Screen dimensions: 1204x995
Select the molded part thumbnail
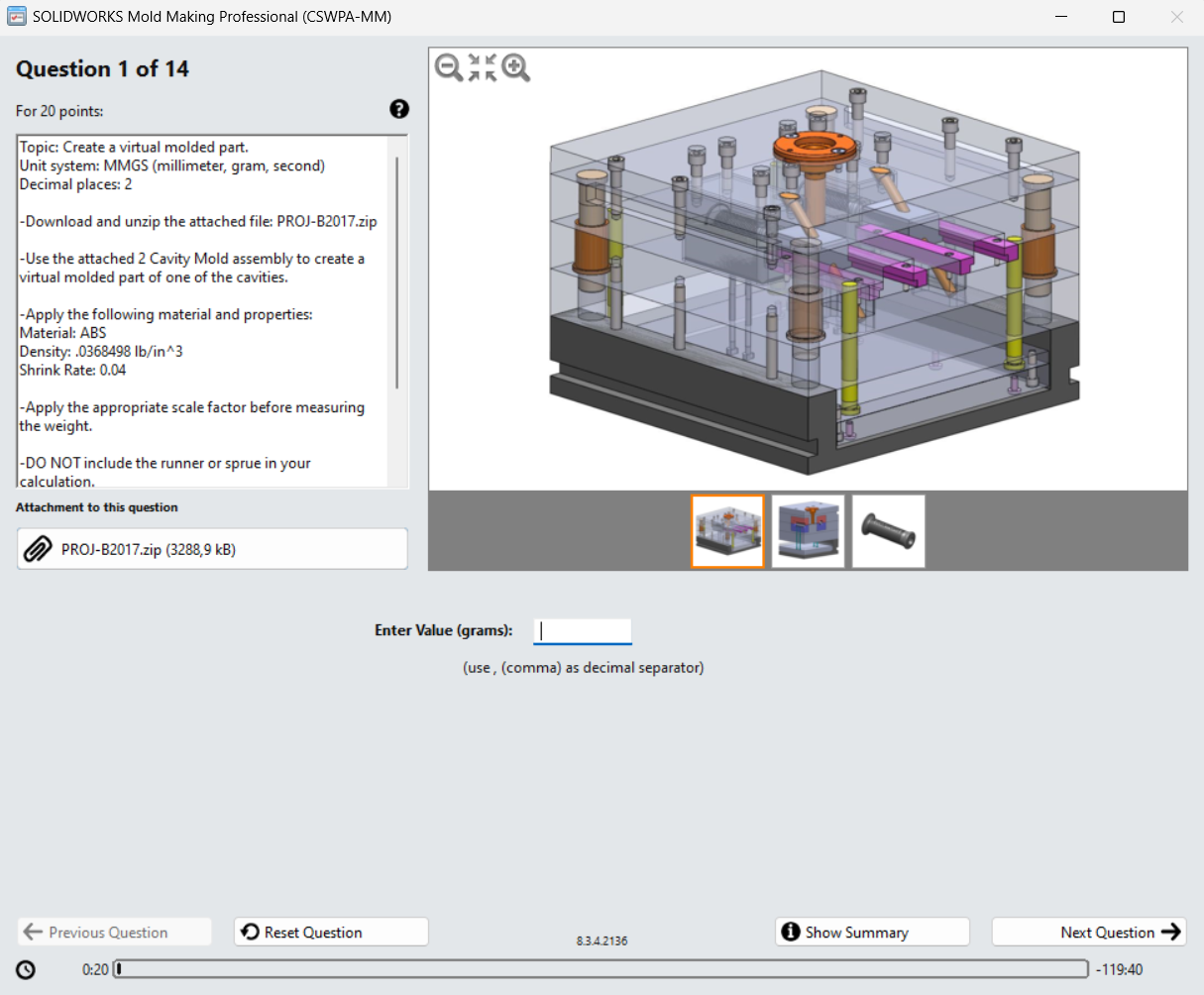[887, 531]
